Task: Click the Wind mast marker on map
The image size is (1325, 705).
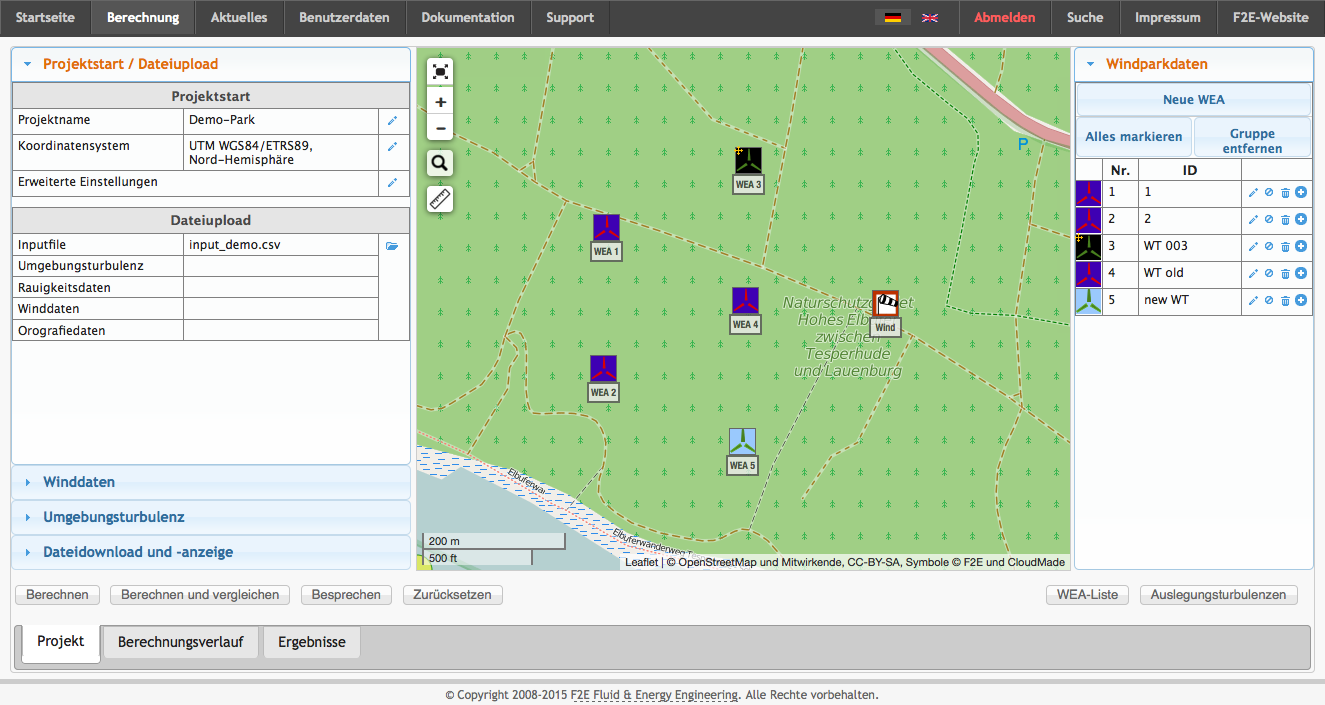Action: click(885, 305)
